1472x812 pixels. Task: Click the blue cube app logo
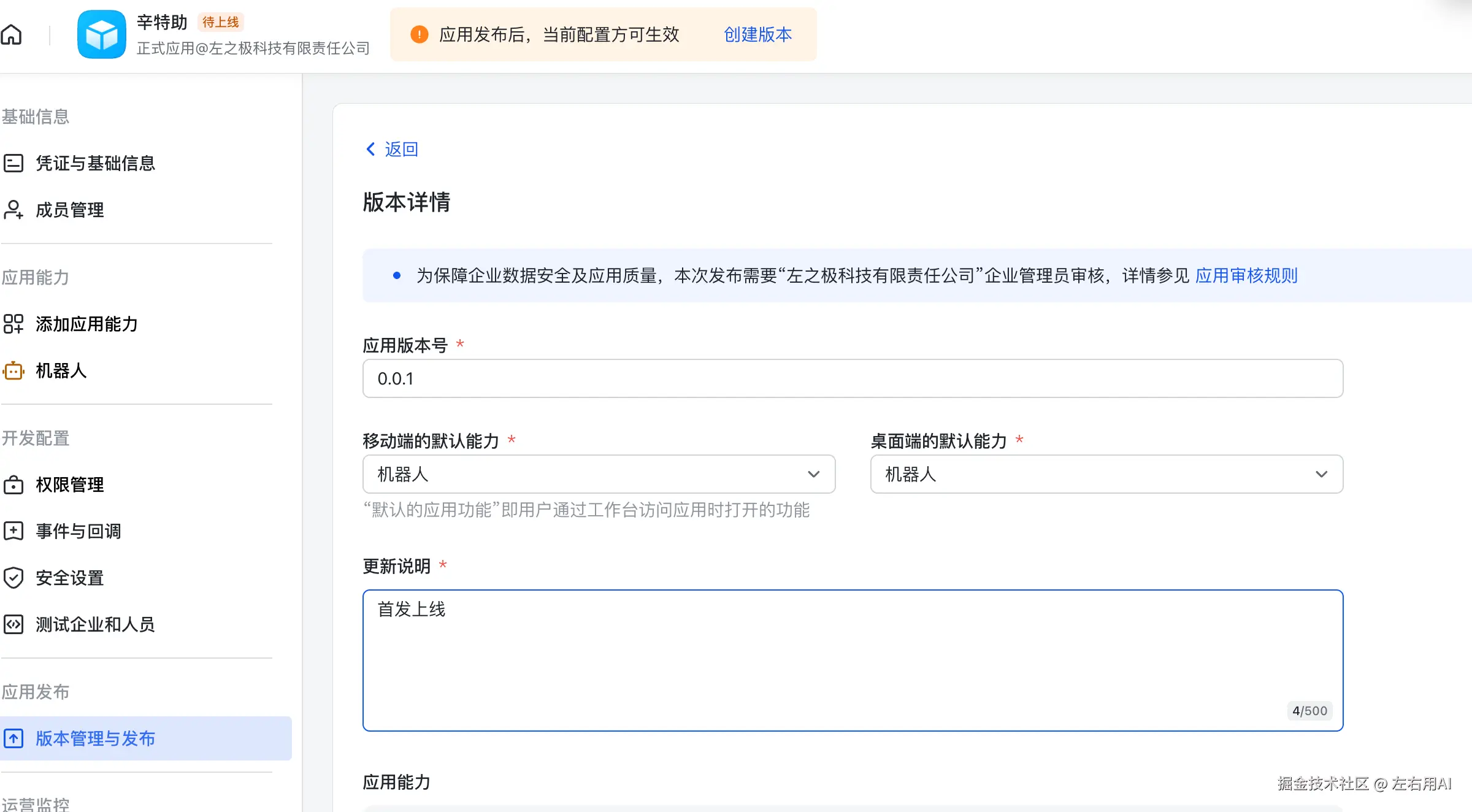[102, 35]
